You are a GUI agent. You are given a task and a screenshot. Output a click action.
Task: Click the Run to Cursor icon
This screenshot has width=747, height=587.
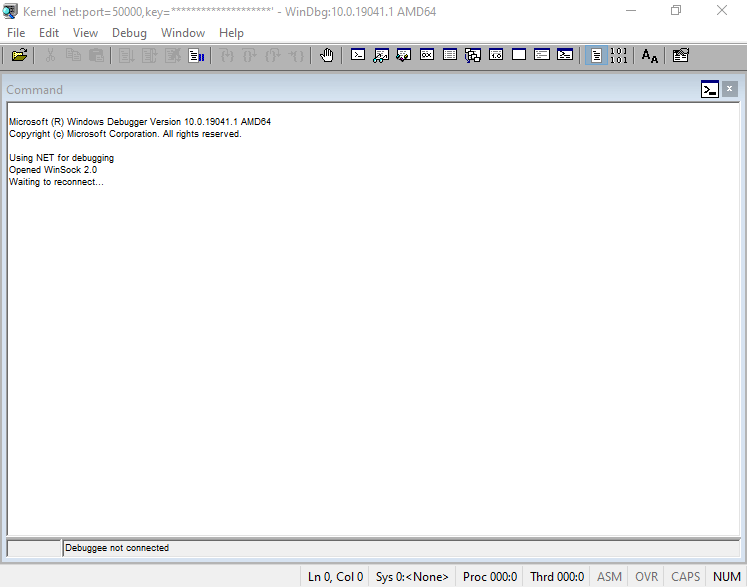point(296,55)
